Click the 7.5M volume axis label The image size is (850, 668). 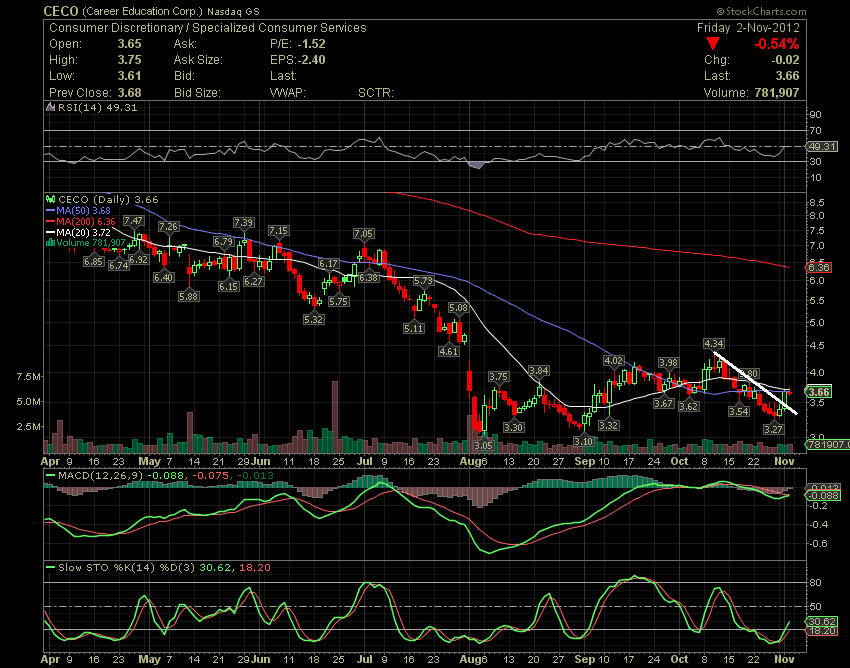29,376
